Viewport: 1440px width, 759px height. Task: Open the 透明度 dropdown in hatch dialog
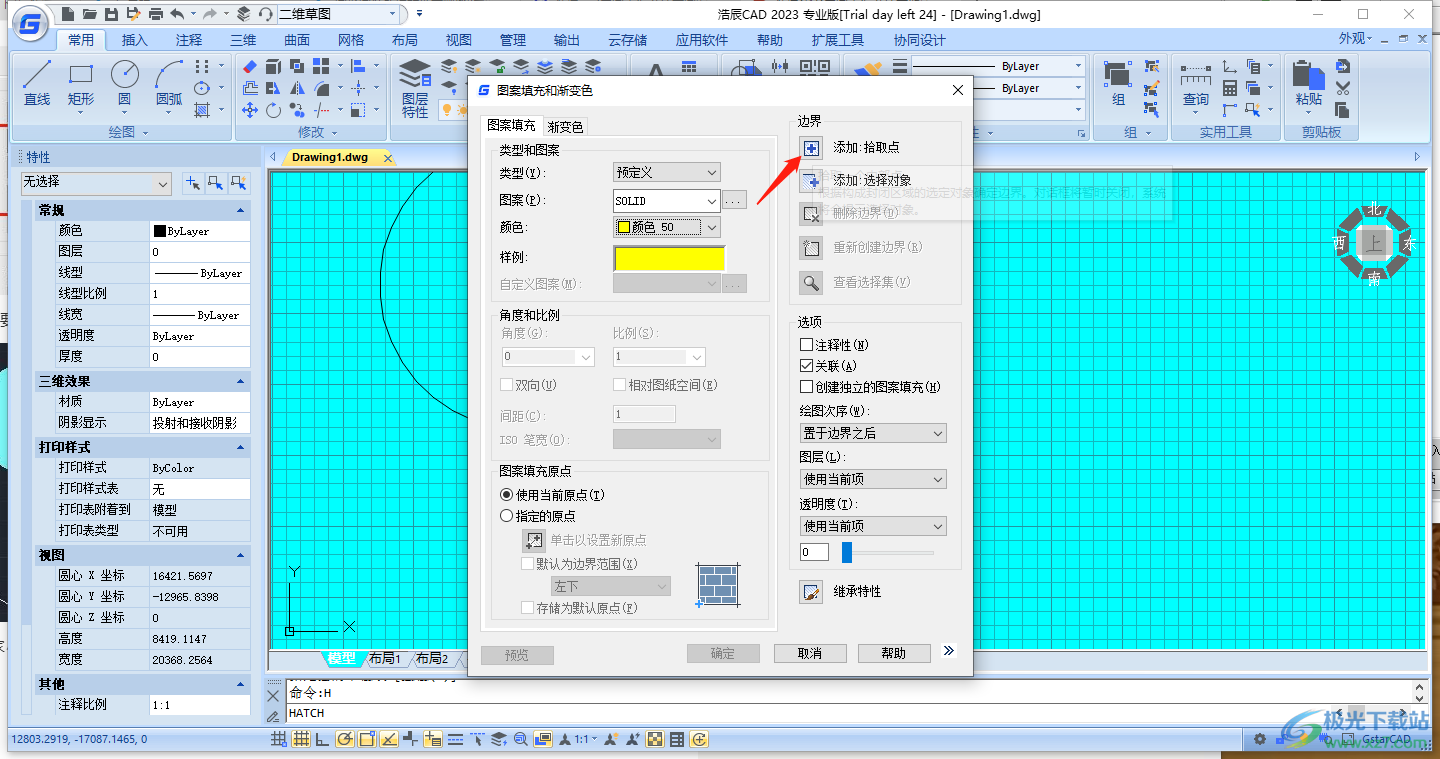point(874,526)
